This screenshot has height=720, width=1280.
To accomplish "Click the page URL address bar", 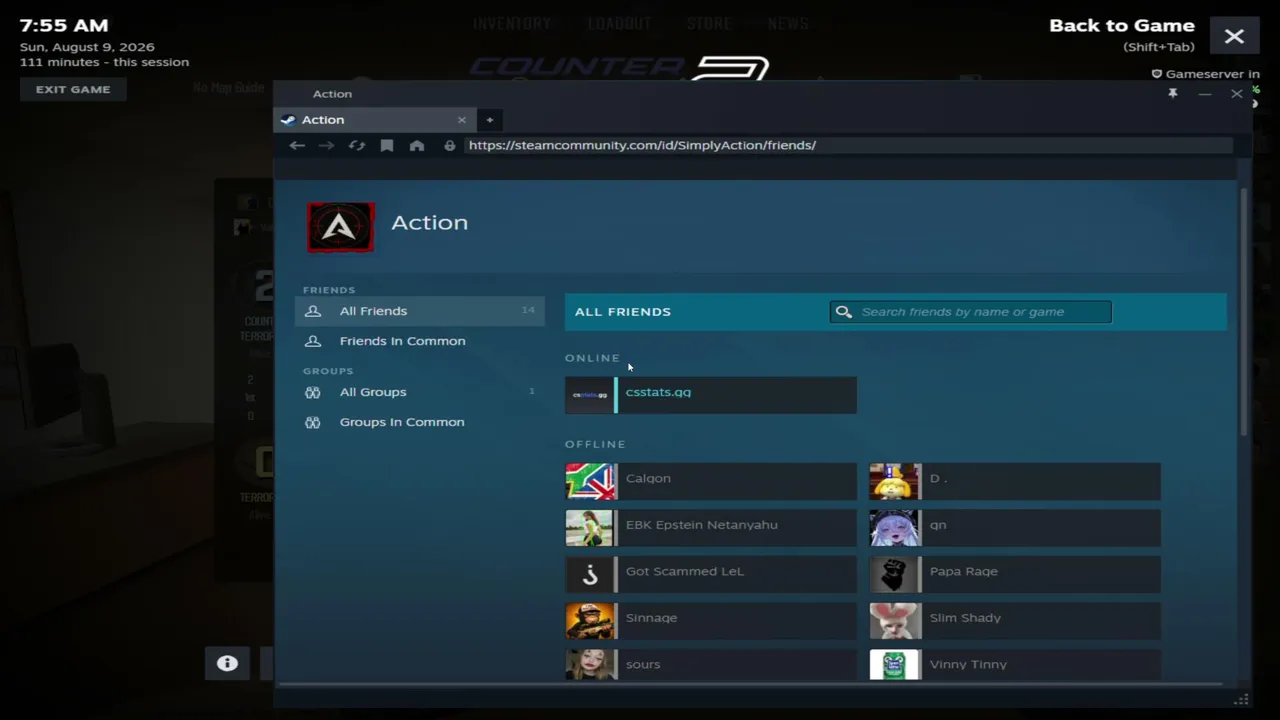I will tap(848, 146).
